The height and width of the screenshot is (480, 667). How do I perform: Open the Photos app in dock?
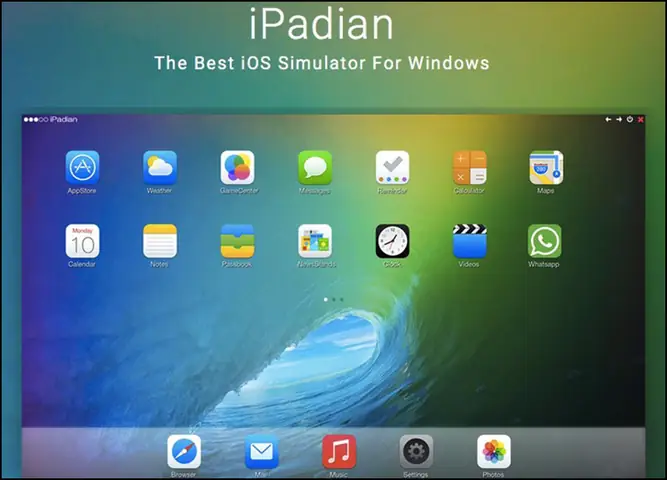pyautogui.click(x=494, y=451)
